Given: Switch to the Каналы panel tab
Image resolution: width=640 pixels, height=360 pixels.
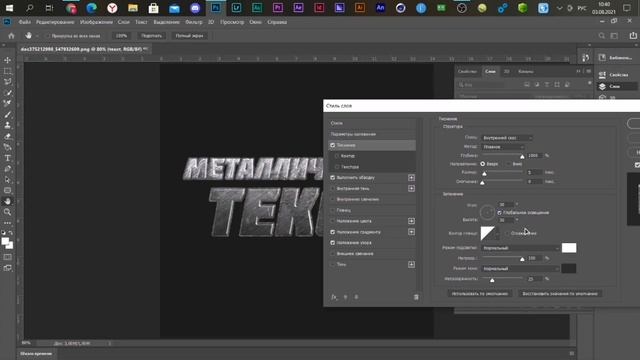Looking at the screenshot, I should tap(526, 71).
